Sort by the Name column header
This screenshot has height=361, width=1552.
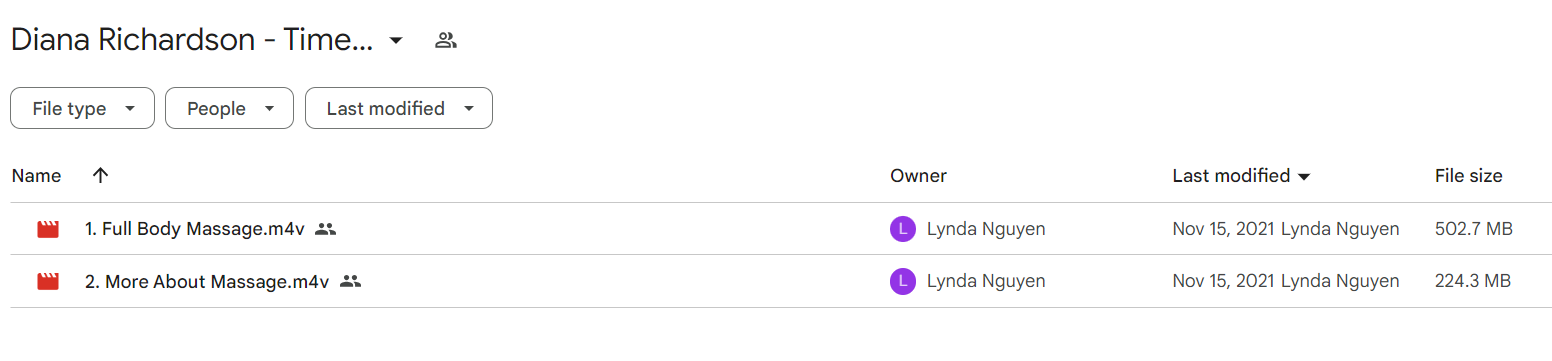coord(36,176)
